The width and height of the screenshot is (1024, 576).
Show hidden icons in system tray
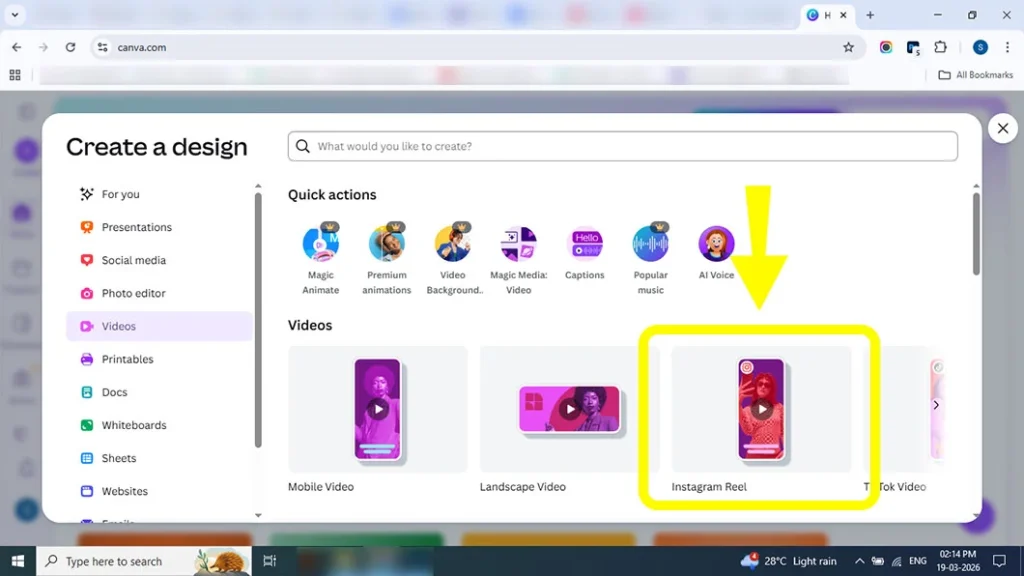click(x=859, y=561)
